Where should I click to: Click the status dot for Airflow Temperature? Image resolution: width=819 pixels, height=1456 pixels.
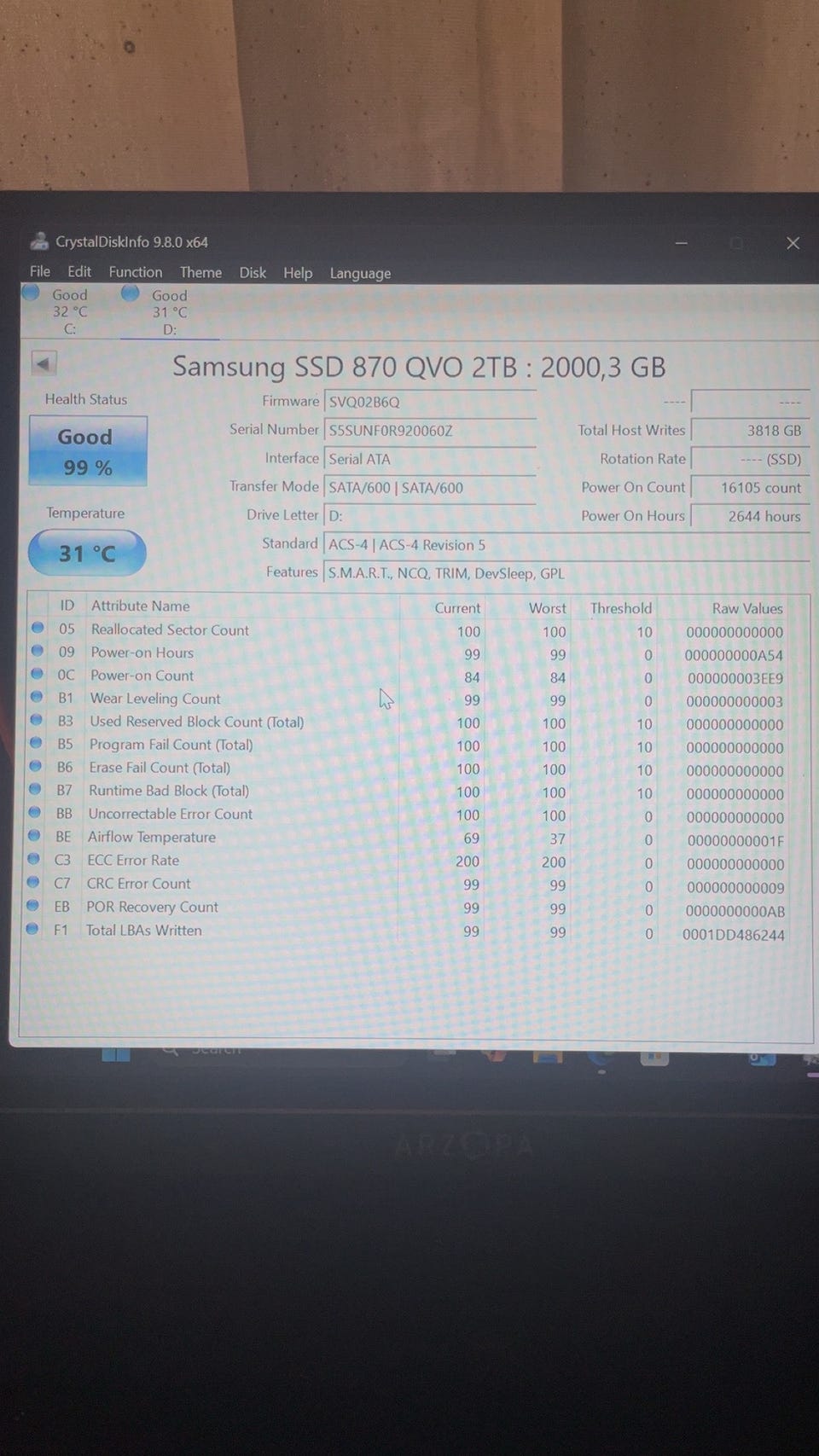click(34, 836)
